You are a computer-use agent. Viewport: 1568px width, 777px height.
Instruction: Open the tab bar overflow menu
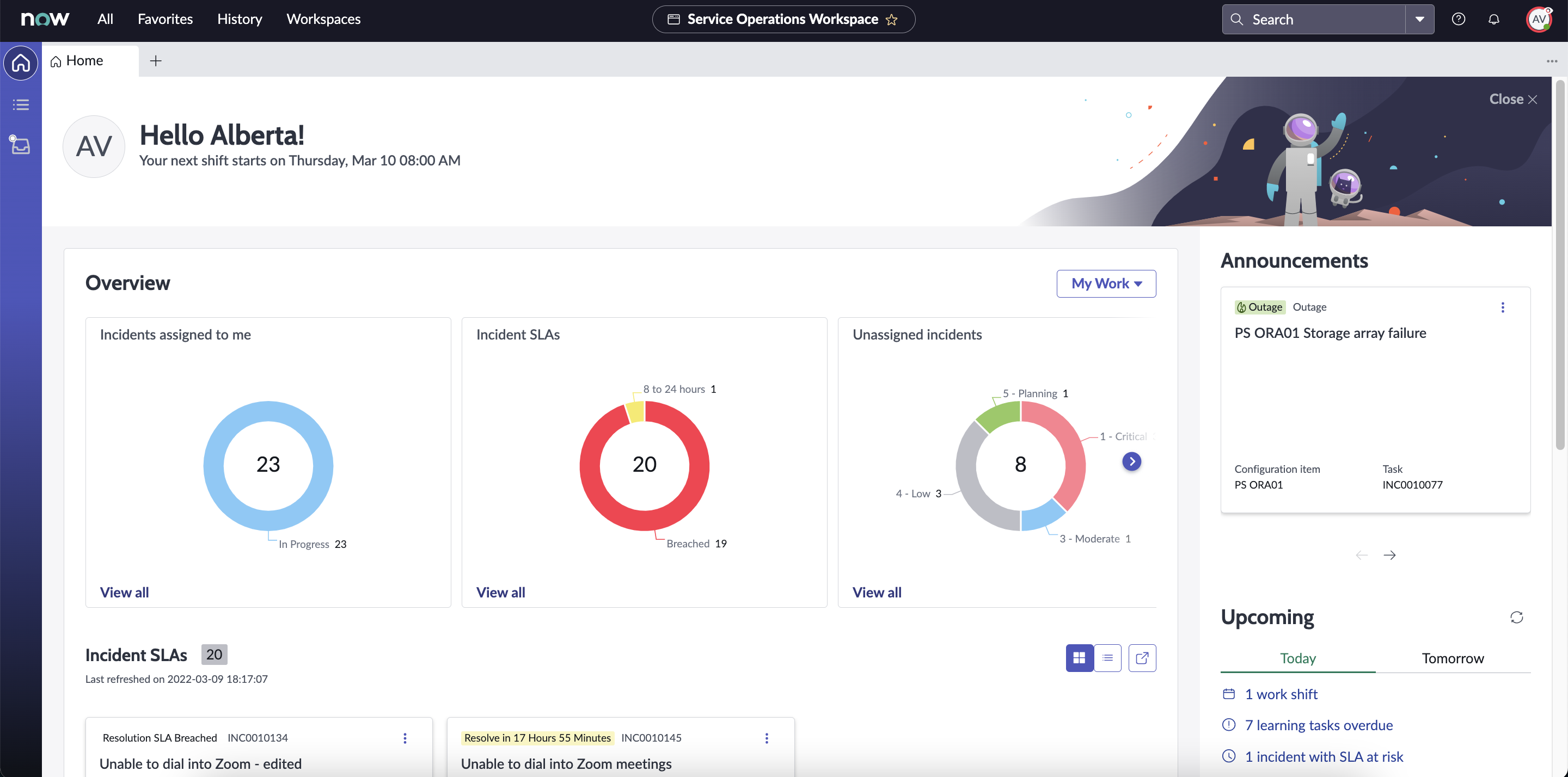tap(1553, 61)
